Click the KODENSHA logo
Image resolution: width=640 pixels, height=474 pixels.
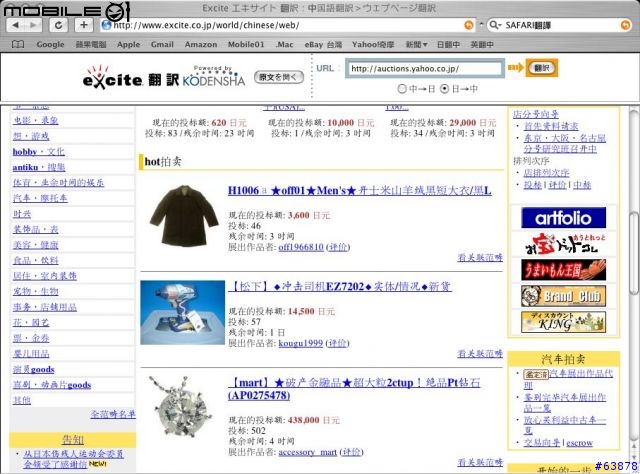coord(213,76)
